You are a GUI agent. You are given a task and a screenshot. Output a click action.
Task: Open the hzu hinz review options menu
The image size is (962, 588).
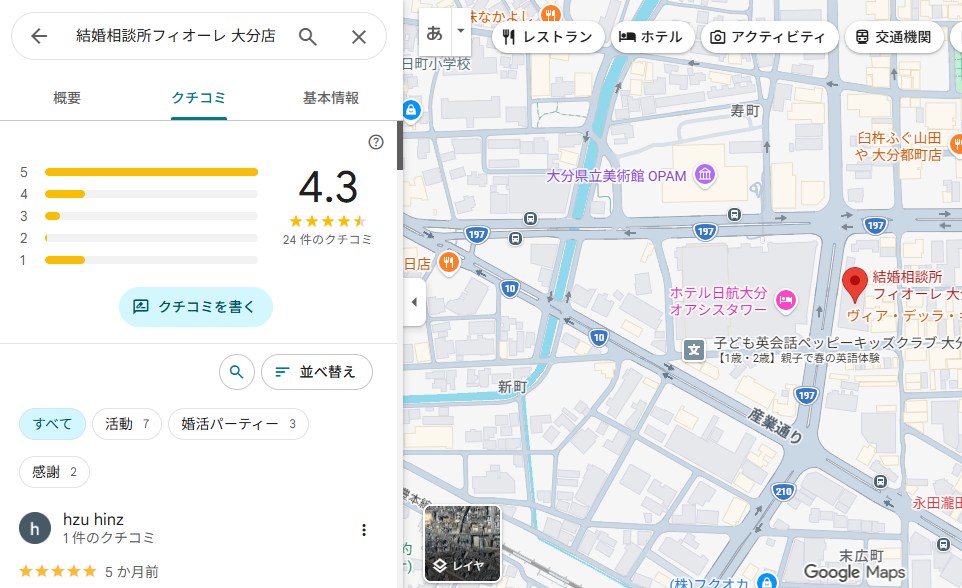pyautogui.click(x=364, y=530)
